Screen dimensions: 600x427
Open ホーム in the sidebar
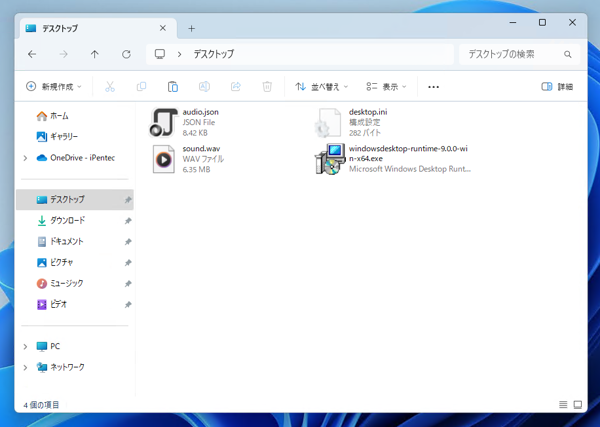(x=52, y=116)
